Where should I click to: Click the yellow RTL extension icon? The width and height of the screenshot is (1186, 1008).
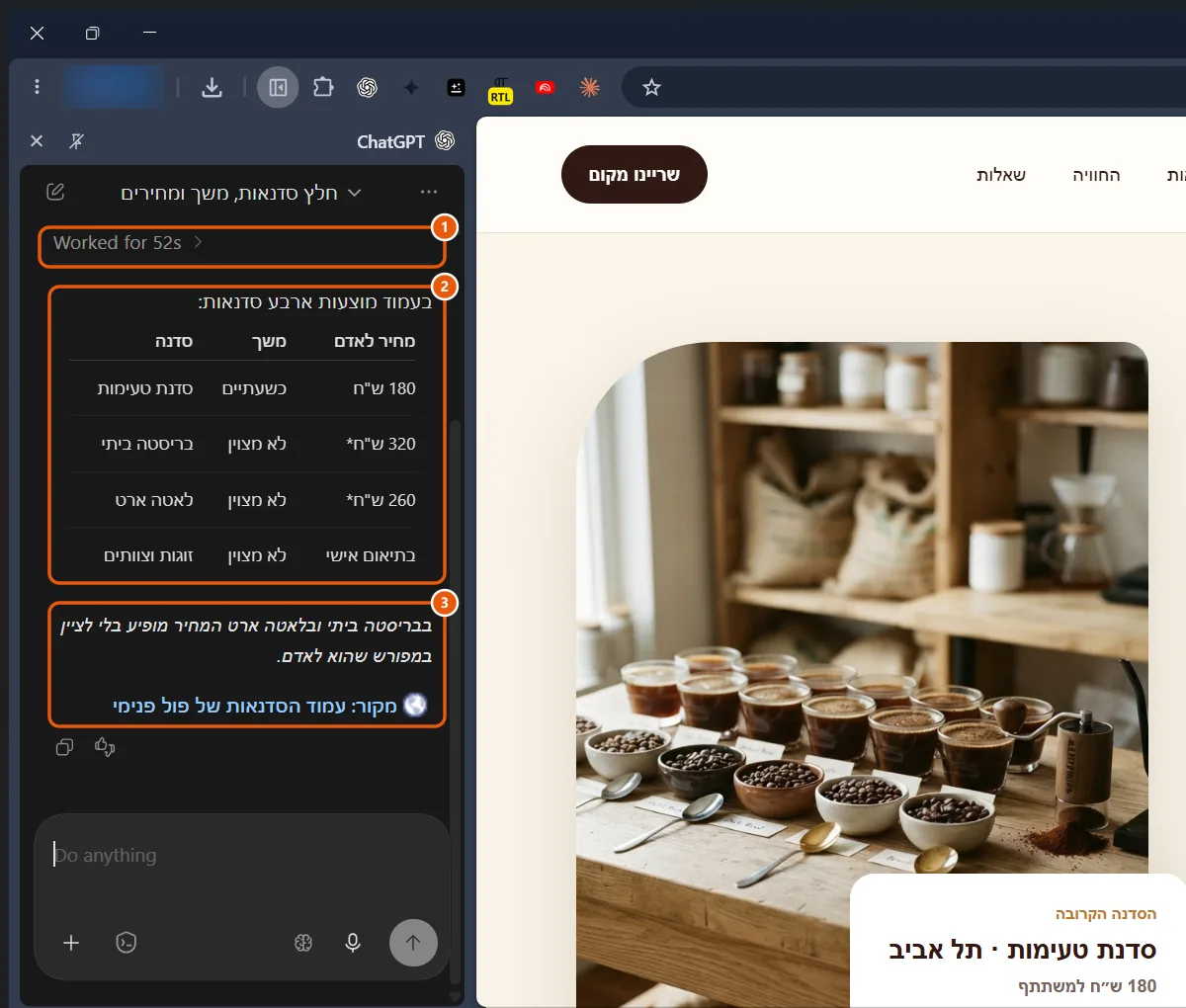pos(501,91)
